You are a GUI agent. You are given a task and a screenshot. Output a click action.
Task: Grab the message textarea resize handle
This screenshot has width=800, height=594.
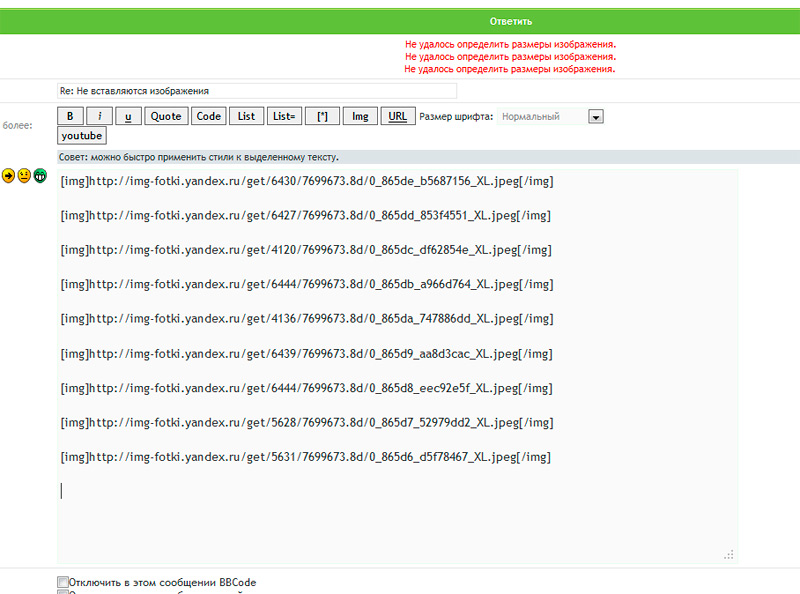(x=729, y=554)
